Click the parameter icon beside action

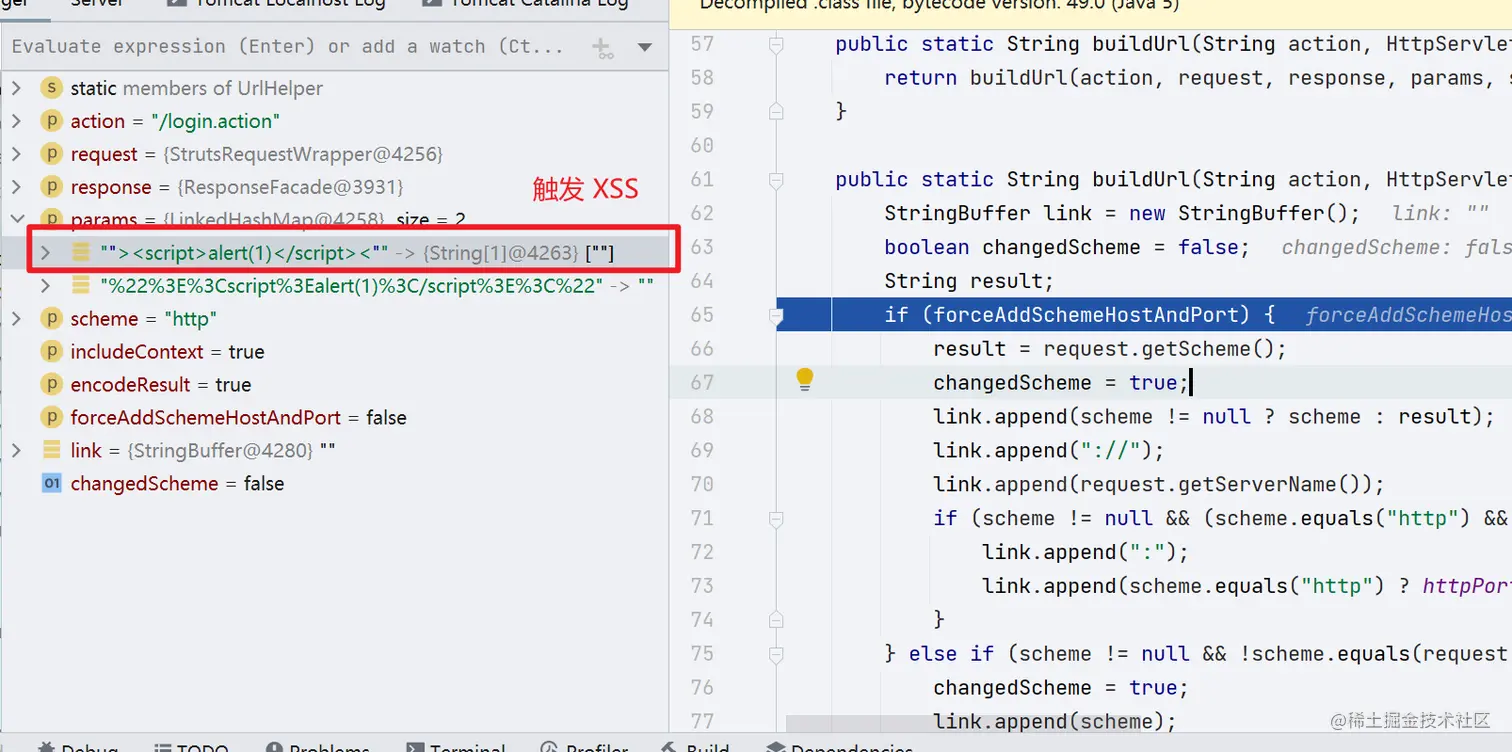coord(51,121)
